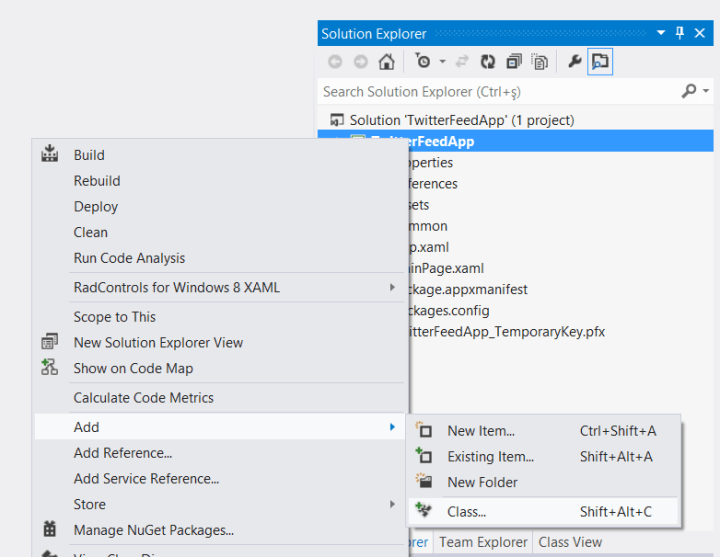Select Manage NuGet Packages... menu entry

click(153, 530)
